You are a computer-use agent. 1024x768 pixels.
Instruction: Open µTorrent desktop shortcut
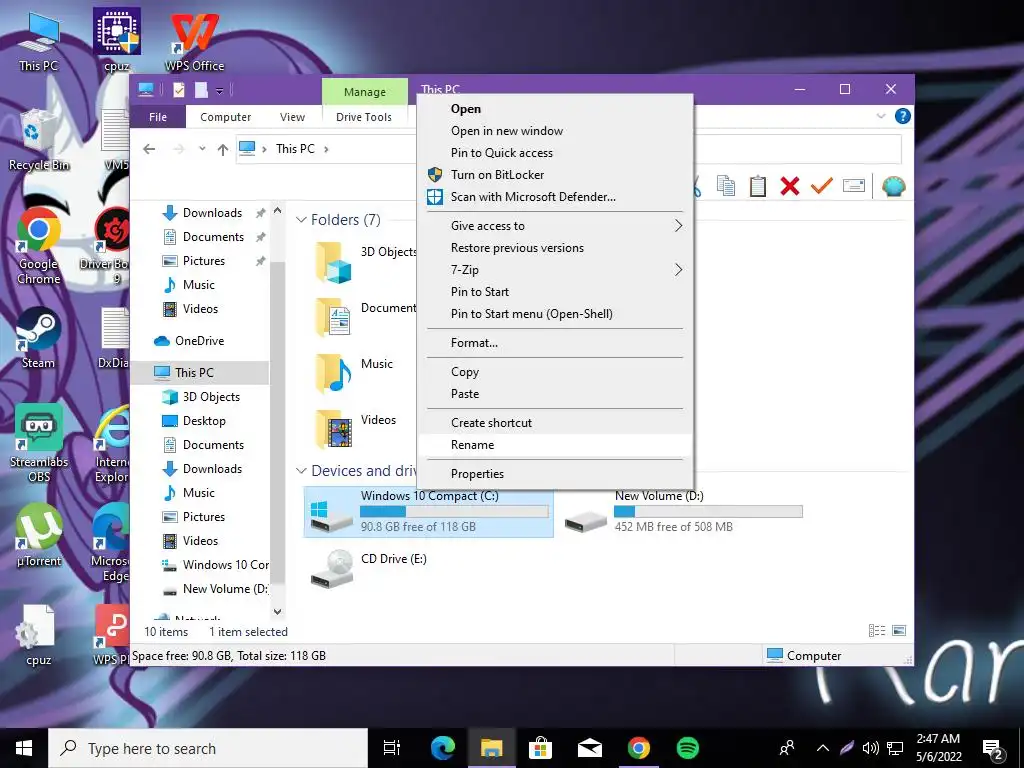[x=39, y=536]
